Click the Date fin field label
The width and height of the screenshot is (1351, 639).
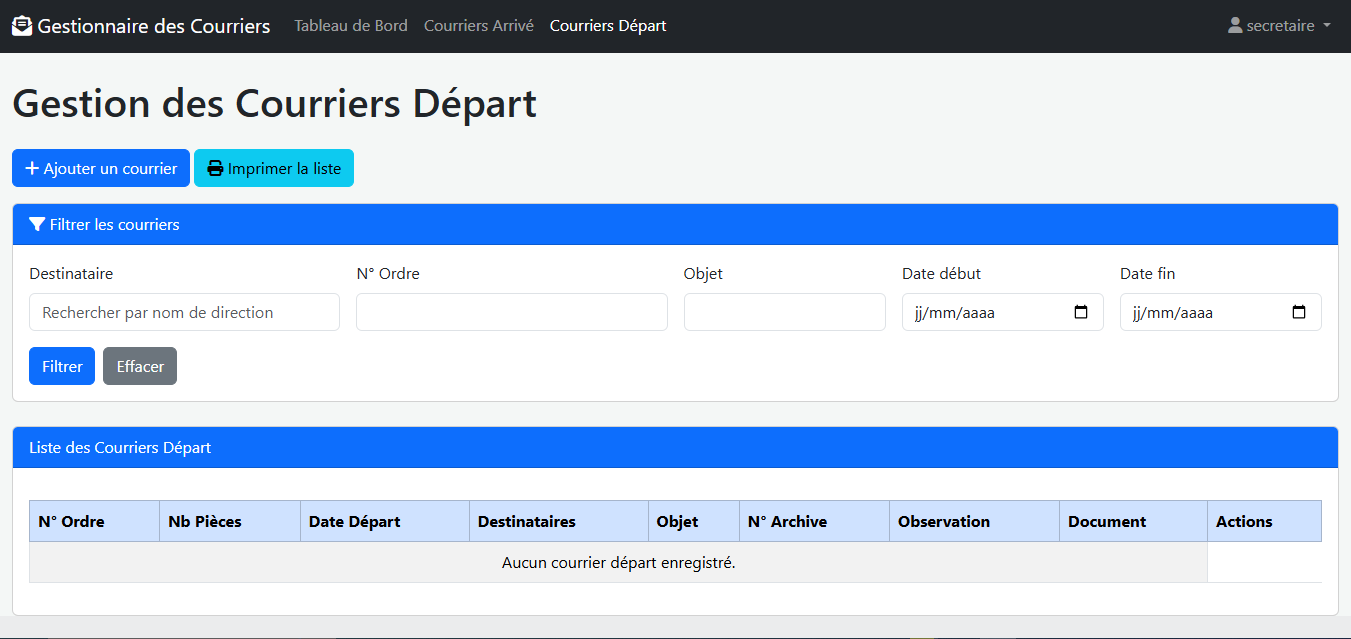tap(1148, 273)
